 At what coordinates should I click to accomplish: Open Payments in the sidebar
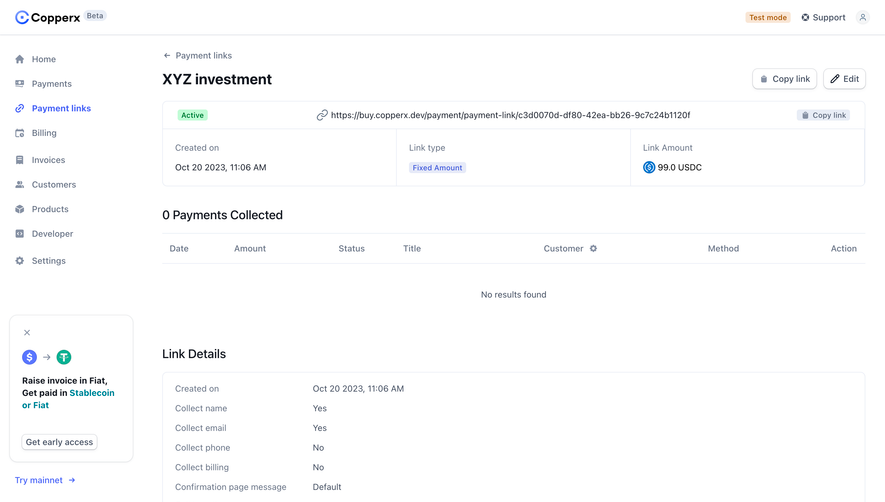tap(51, 84)
